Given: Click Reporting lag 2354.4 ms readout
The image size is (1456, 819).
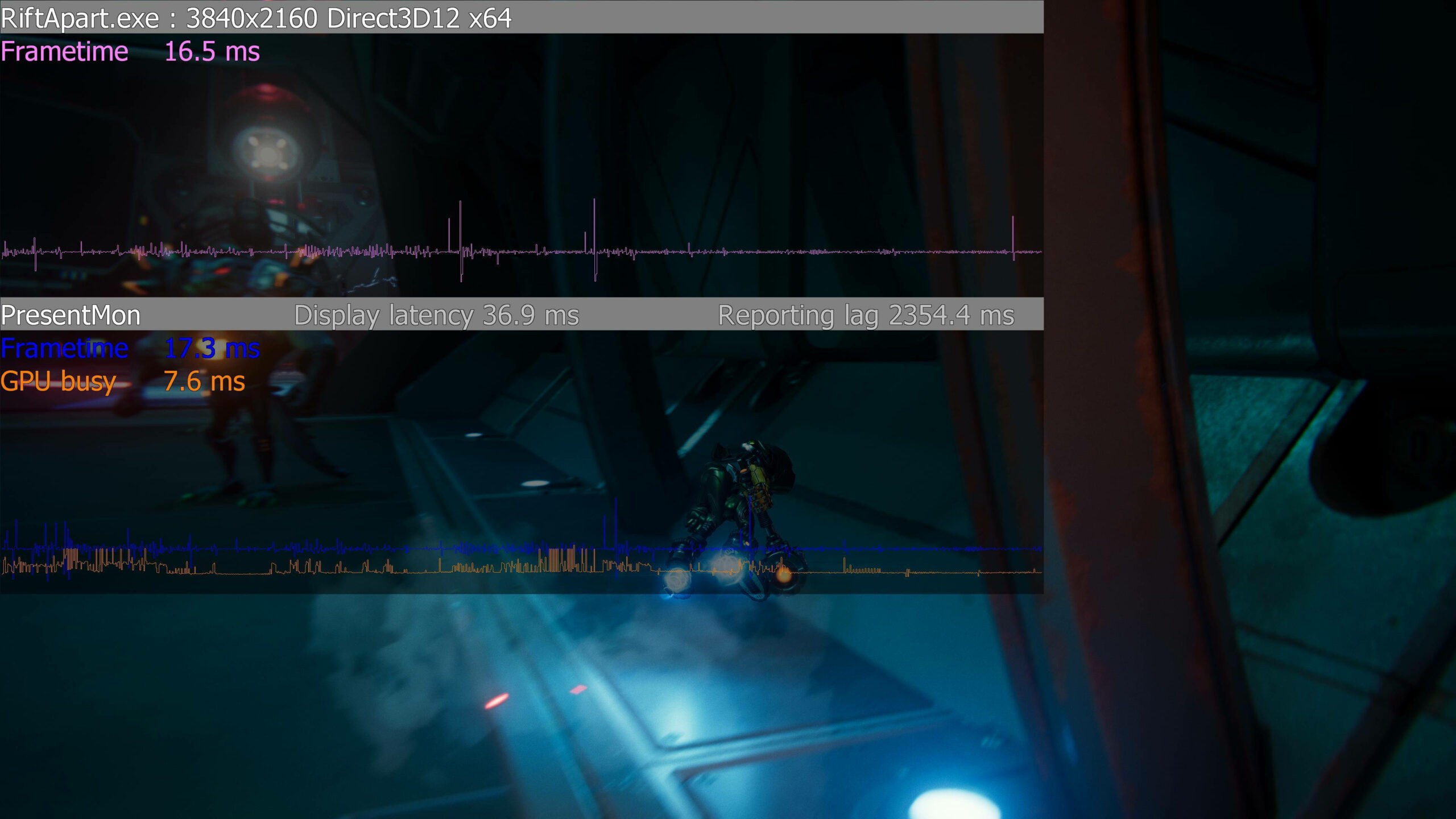Looking at the screenshot, I should point(866,315).
